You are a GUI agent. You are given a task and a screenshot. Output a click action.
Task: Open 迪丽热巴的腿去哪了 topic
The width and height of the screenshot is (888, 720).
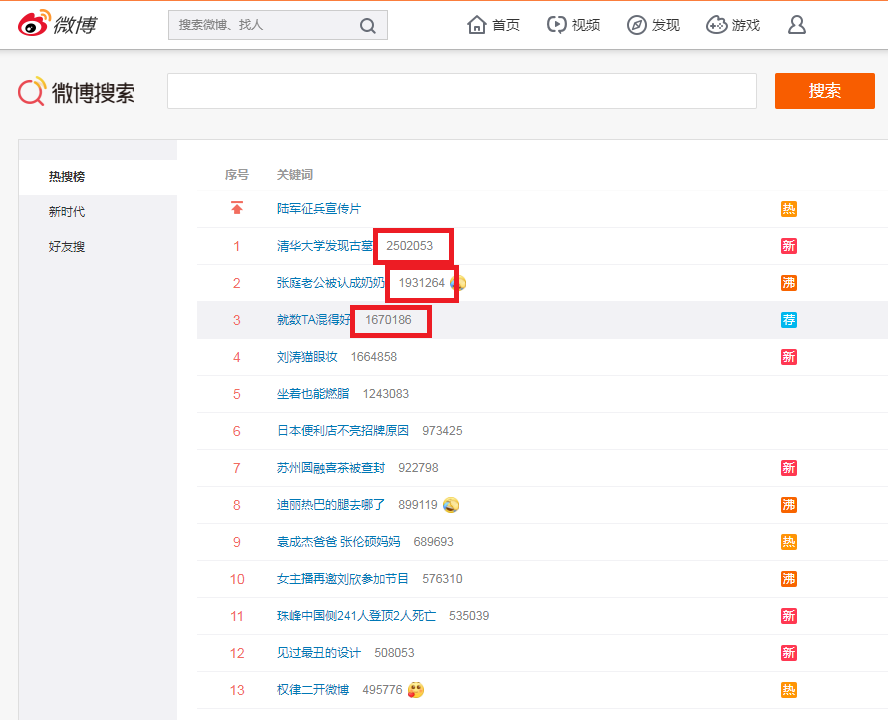tap(331, 505)
